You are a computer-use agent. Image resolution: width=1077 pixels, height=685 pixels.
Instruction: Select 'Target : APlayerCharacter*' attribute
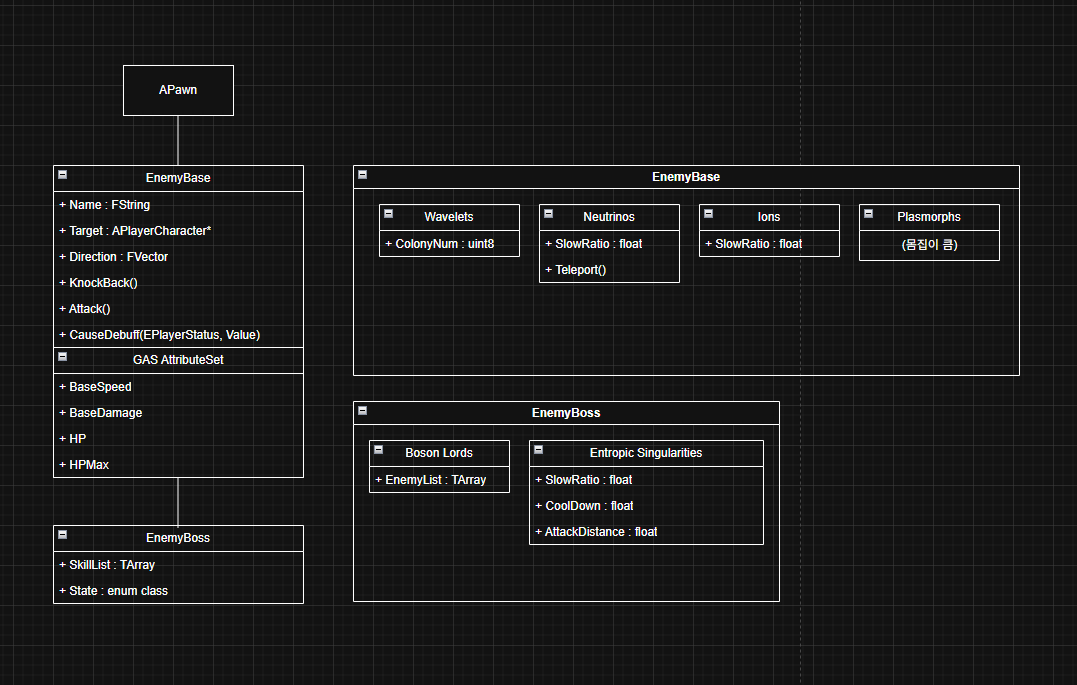[x=179, y=231]
